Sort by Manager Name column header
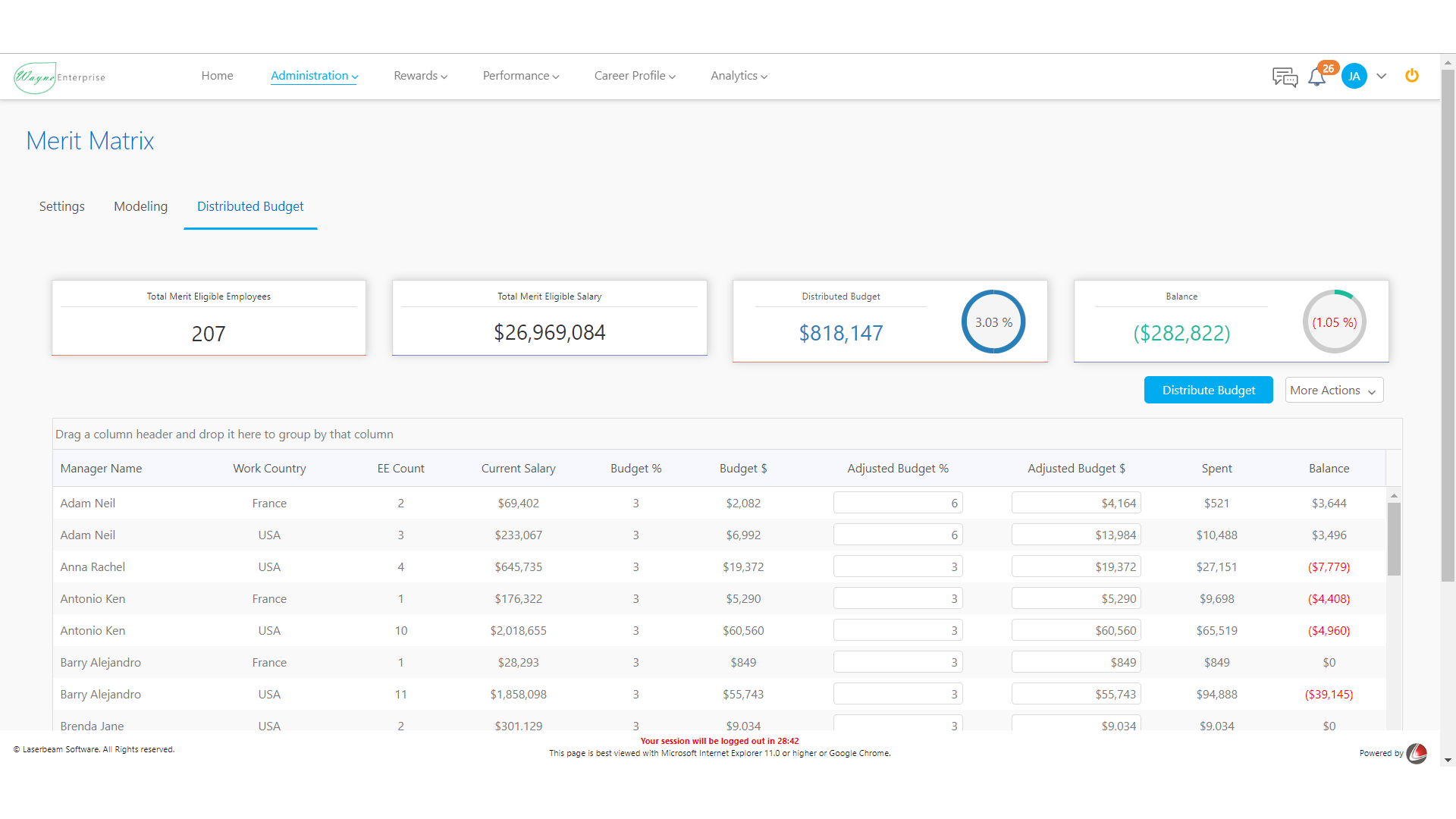Viewport: 1456px width, 819px height. point(101,469)
